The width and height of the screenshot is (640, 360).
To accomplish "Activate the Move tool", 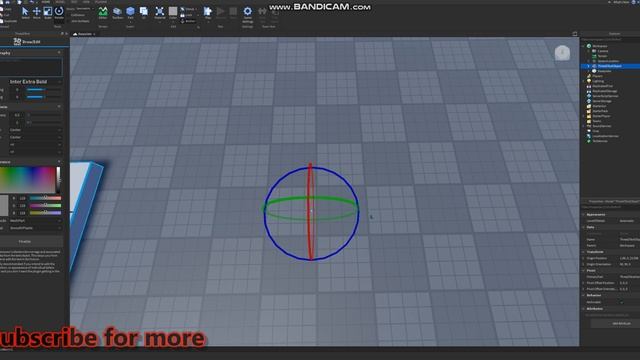I will [x=36, y=13].
